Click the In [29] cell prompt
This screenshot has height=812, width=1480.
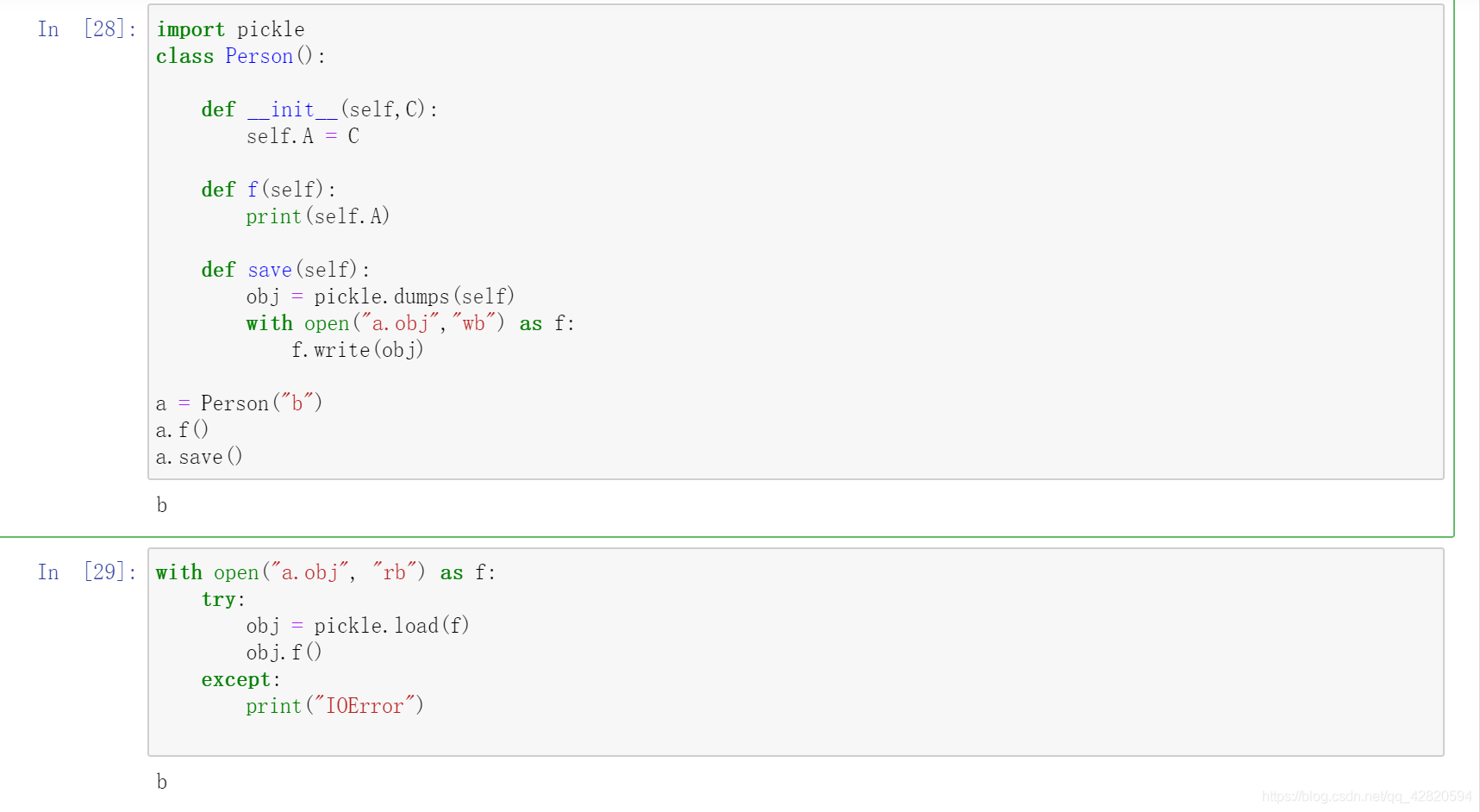[86, 572]
